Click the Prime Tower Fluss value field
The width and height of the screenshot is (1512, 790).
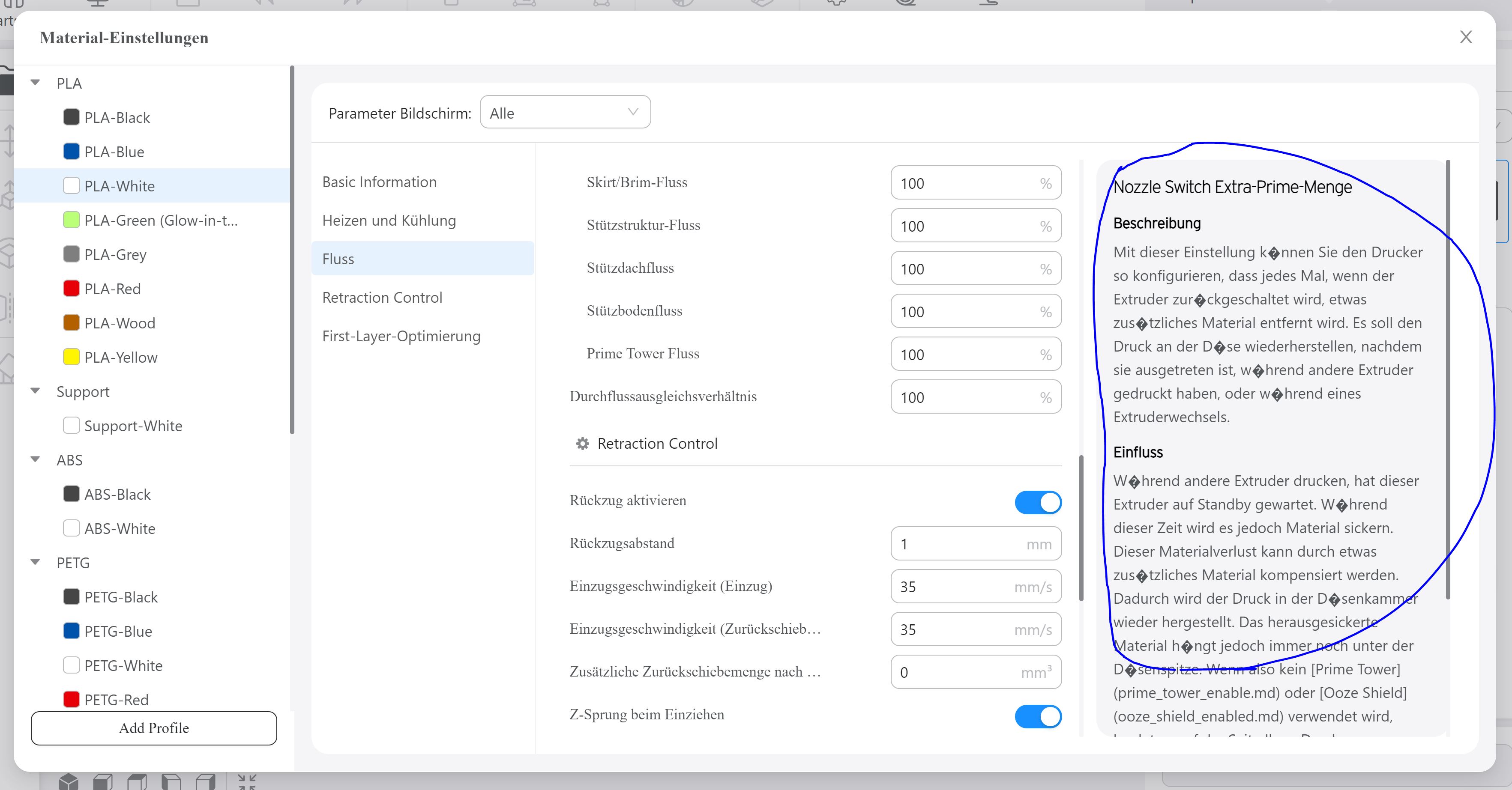pos(976,354)
